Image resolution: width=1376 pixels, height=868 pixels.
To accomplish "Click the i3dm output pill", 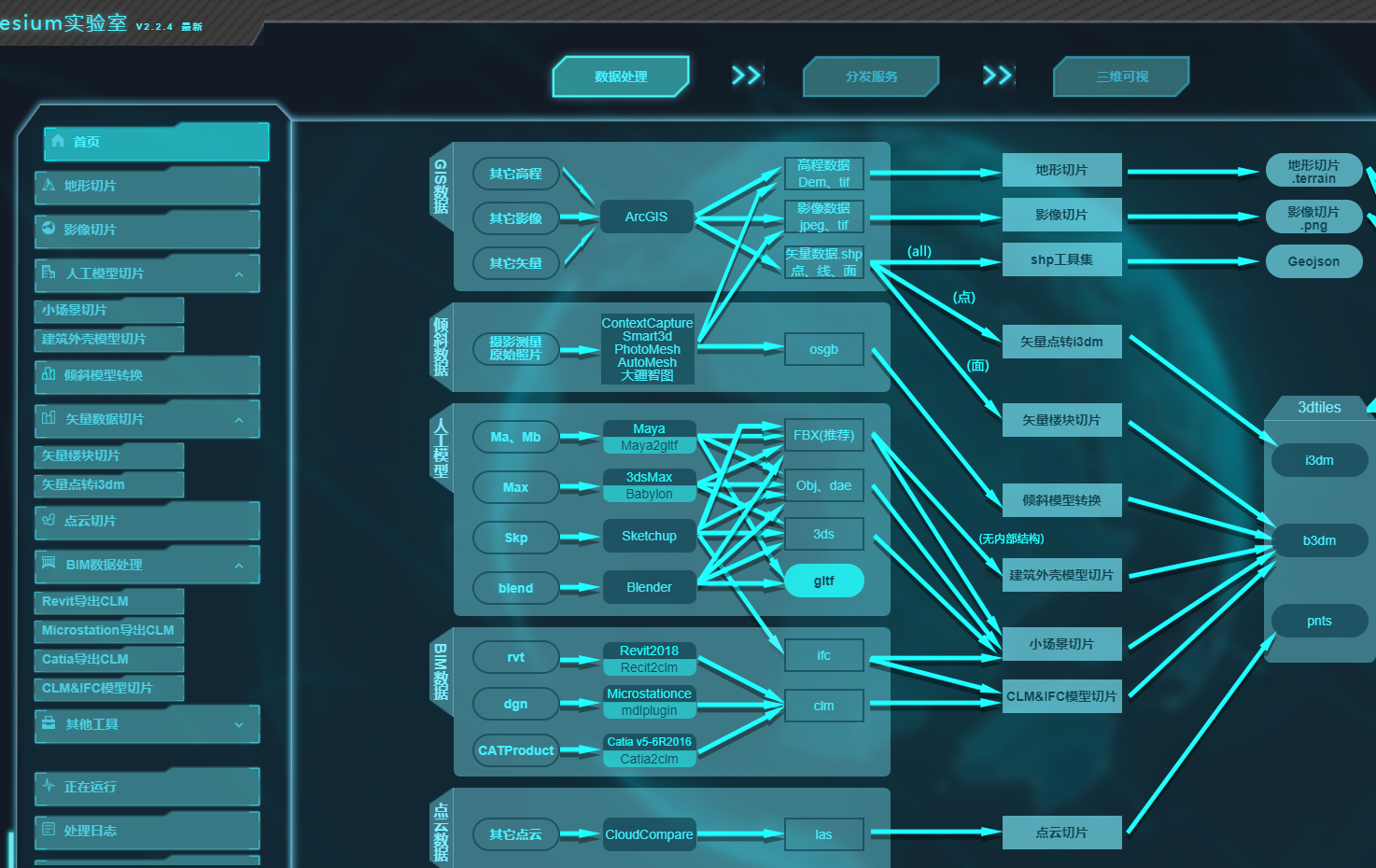I will pyautogui.click(x=1319, y=460).
